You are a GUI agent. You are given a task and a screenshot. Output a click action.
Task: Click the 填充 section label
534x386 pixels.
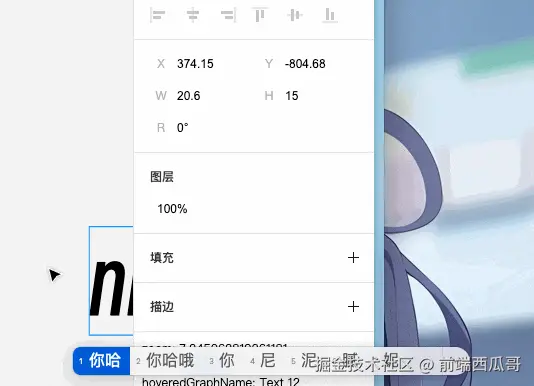click(x=162, y=258)
